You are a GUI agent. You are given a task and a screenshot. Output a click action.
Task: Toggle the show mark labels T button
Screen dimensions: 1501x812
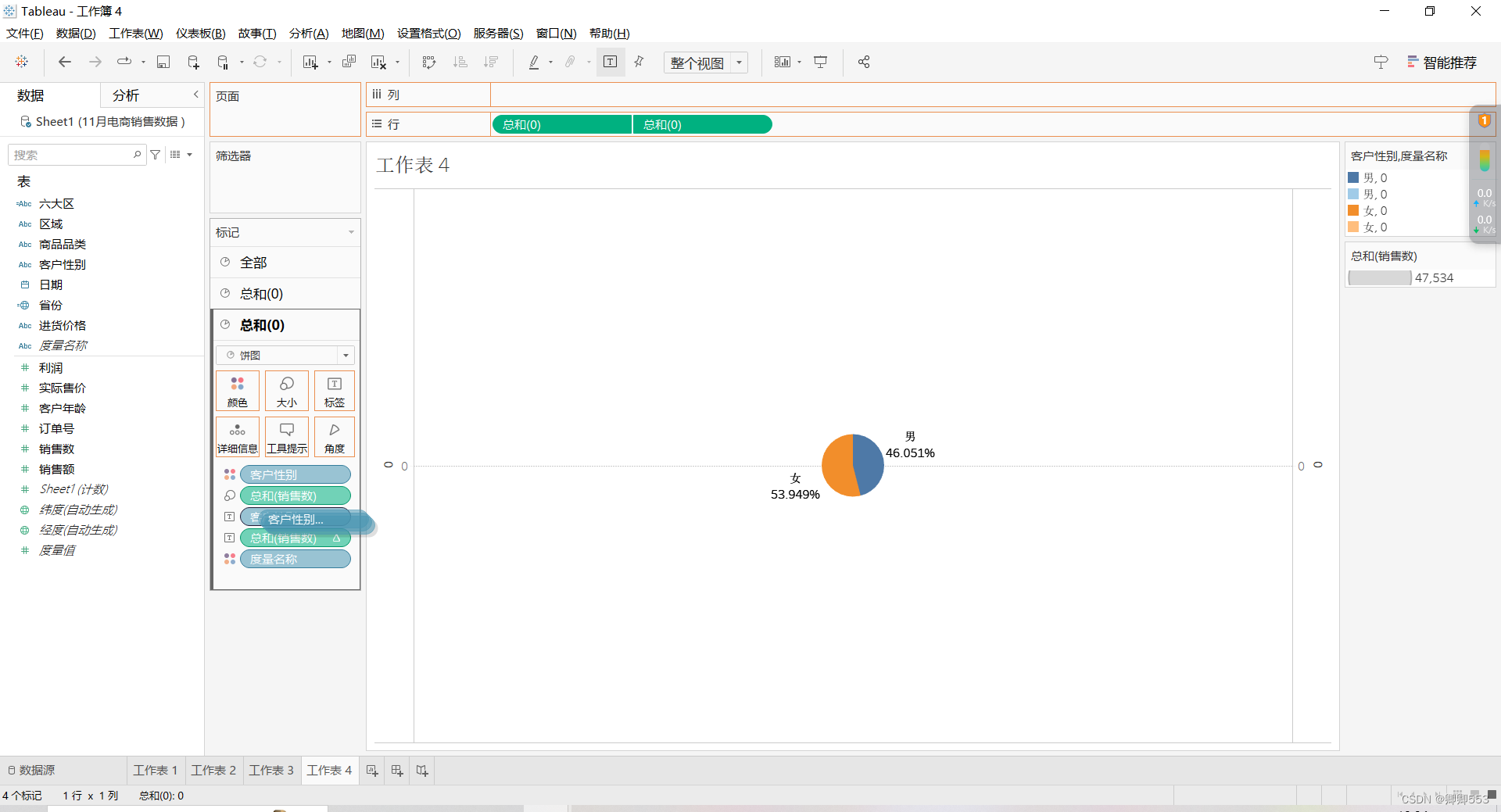tap(611, 62)
